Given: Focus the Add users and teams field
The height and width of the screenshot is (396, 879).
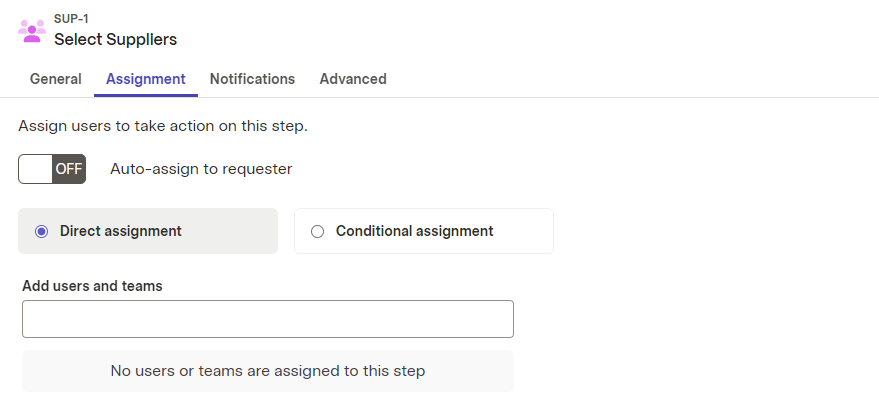Looking at the screenshot, I should coord(268,319).
